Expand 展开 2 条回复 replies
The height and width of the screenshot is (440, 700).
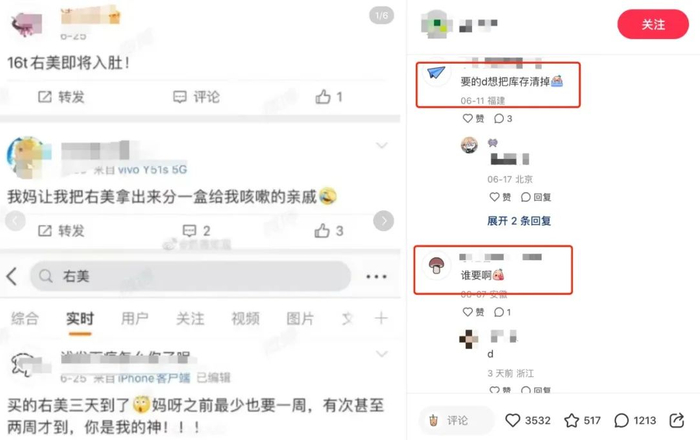pos(519,221)
